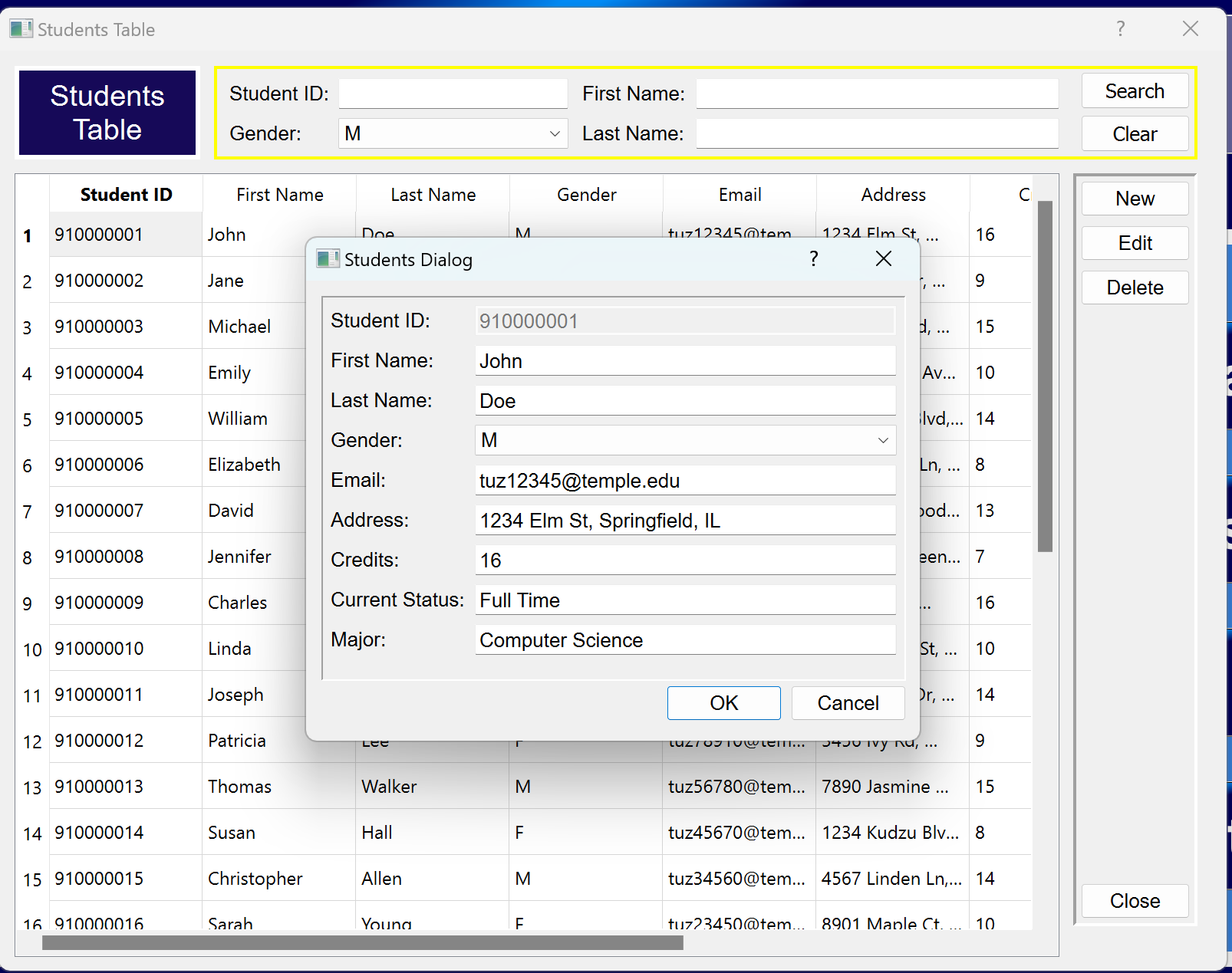Screen dimensions: 1232x973
Task: Clear the search filters
Action: click(x=1135, y=134)
